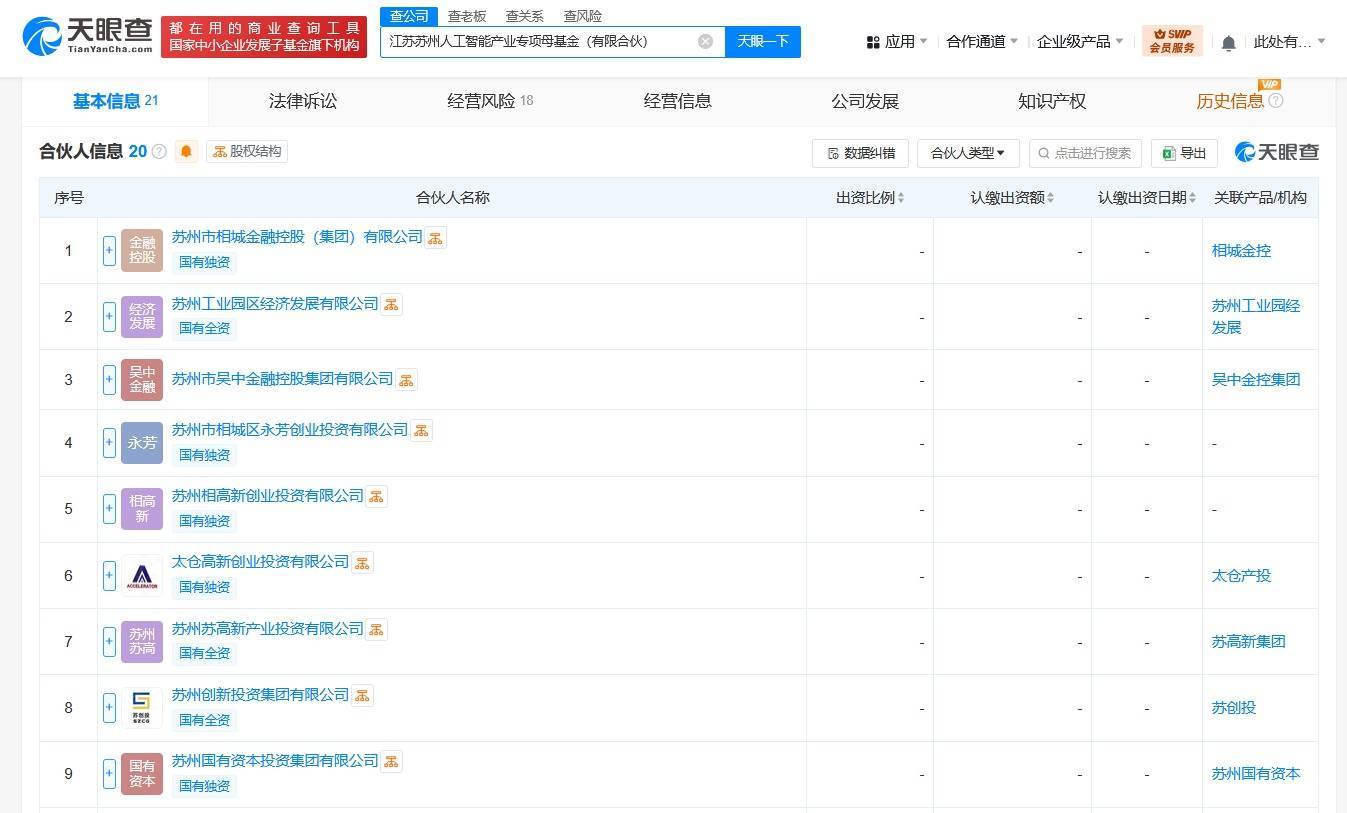1347x813 pixels.
Task: Expand row 4 永芳创业投资 with plus button
Action: click(109, 442)
